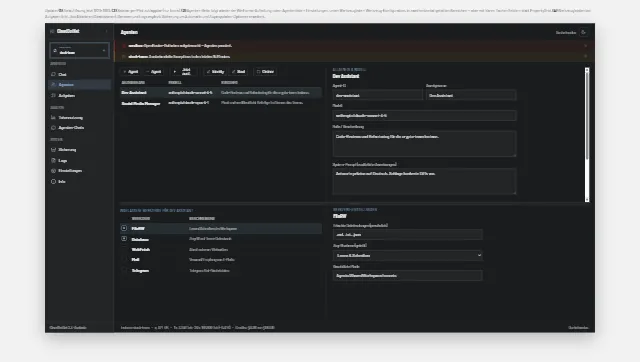Click the Modell column header in agents table
The height and width of the screenshot is (362, 640).
pyautogui.click(x=175, y=82)
